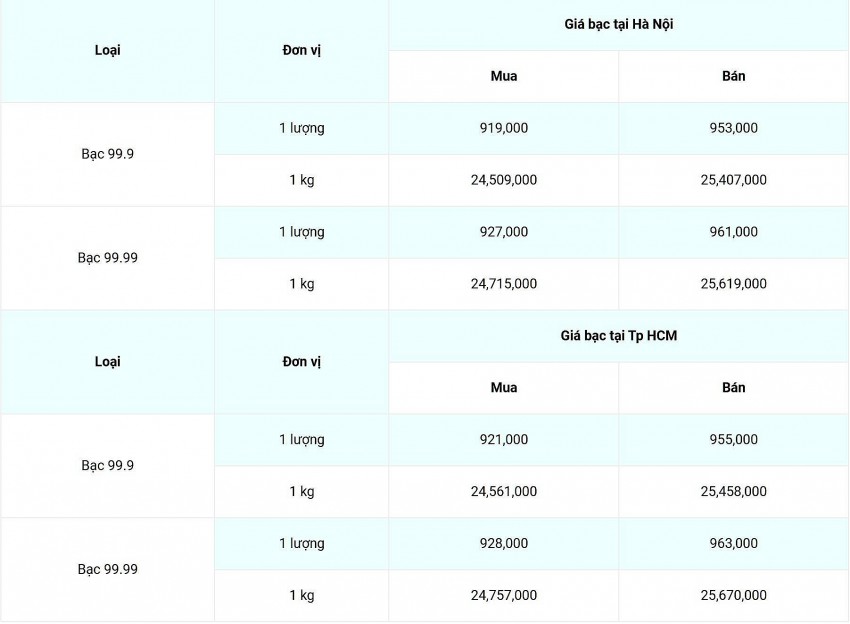
Task: Click the cell showing 25,458,000
Action: pyautogui.click(x=733, y=492)
